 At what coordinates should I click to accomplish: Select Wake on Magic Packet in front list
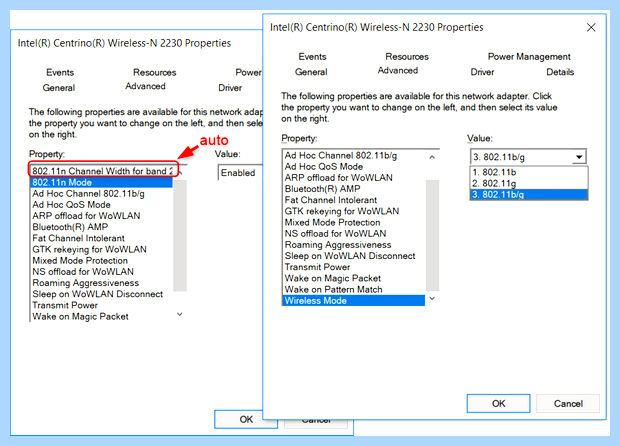click(354, 278)
